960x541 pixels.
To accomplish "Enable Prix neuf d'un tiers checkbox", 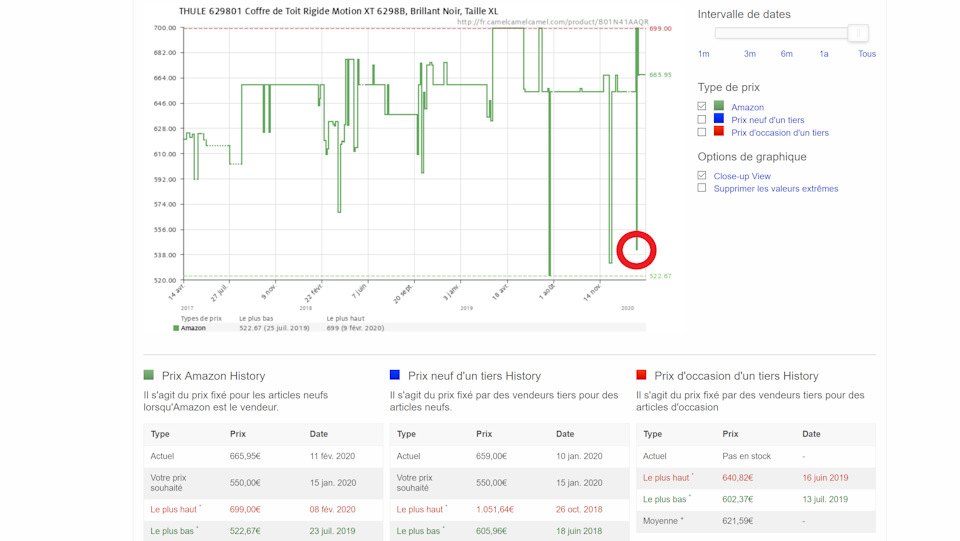I will (702, 119).
